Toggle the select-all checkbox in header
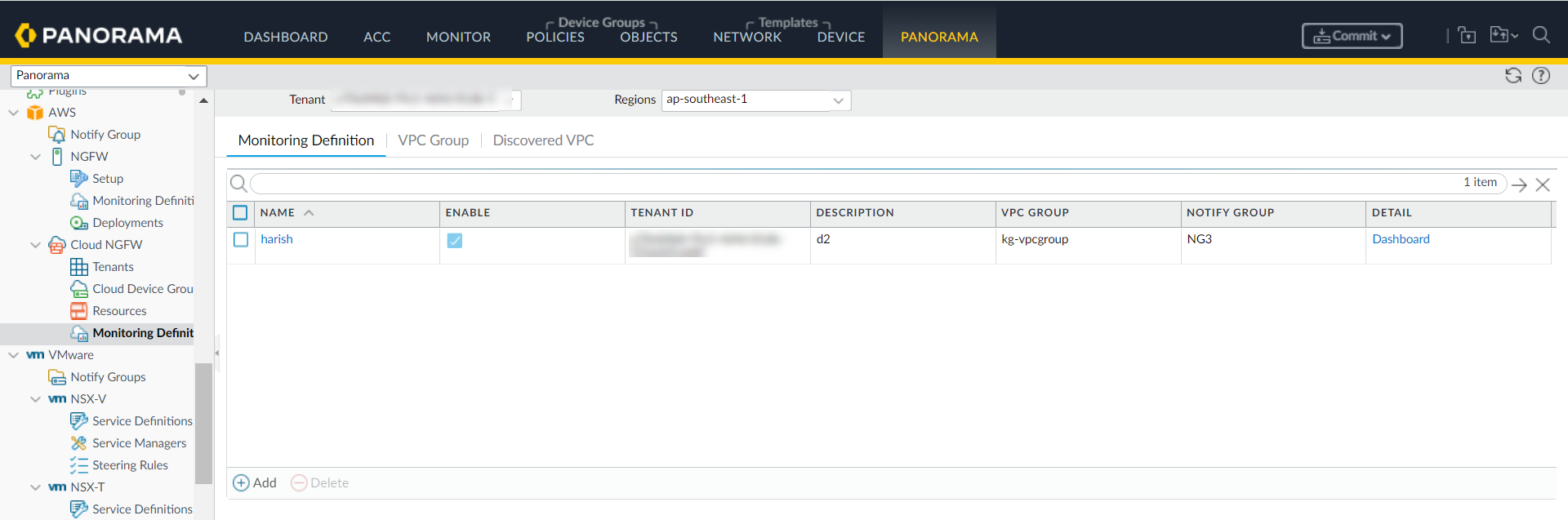Screen dimensions: 1568x520 tap(240, 213)
